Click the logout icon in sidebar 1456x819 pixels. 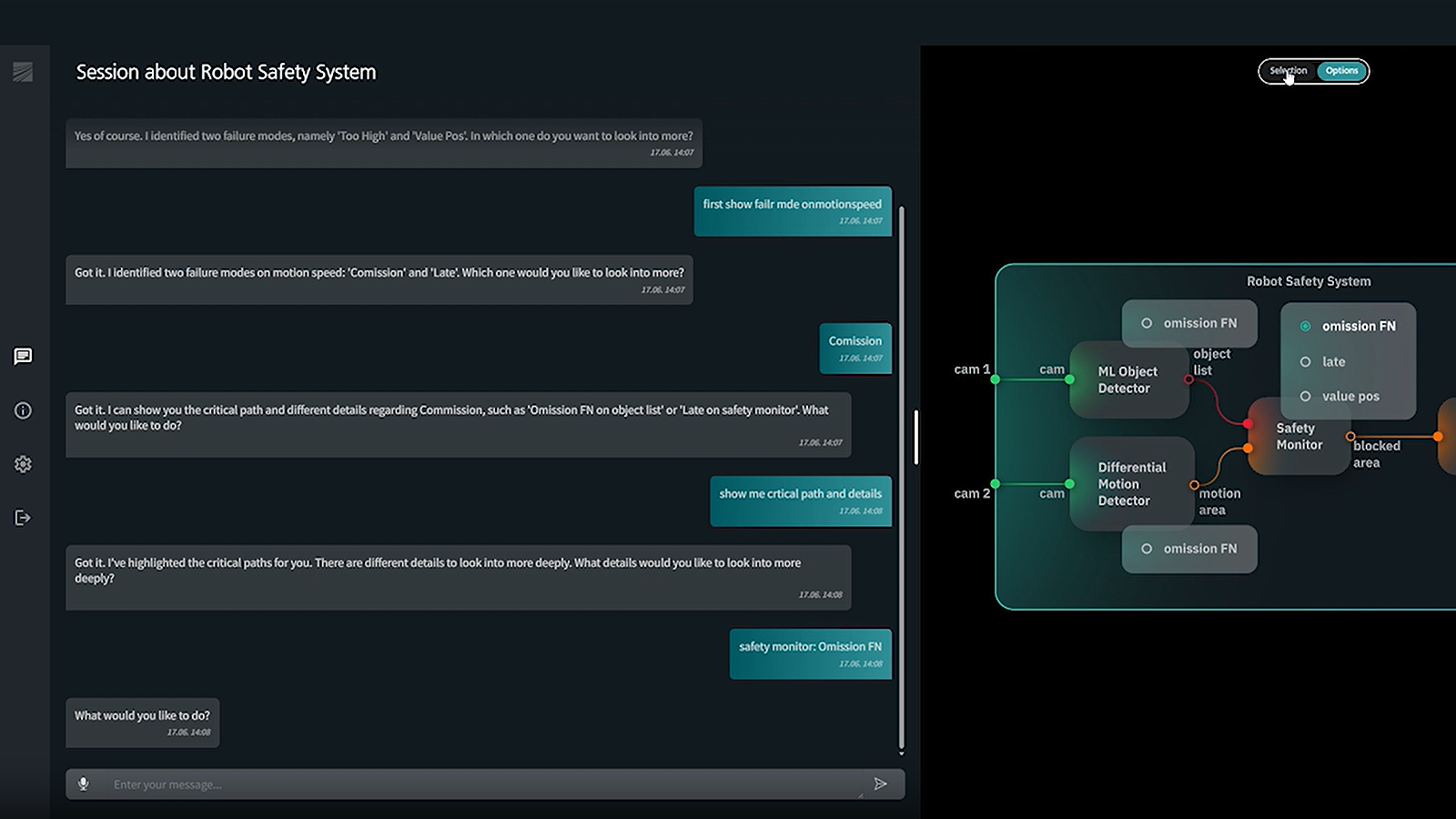[23, 518]
